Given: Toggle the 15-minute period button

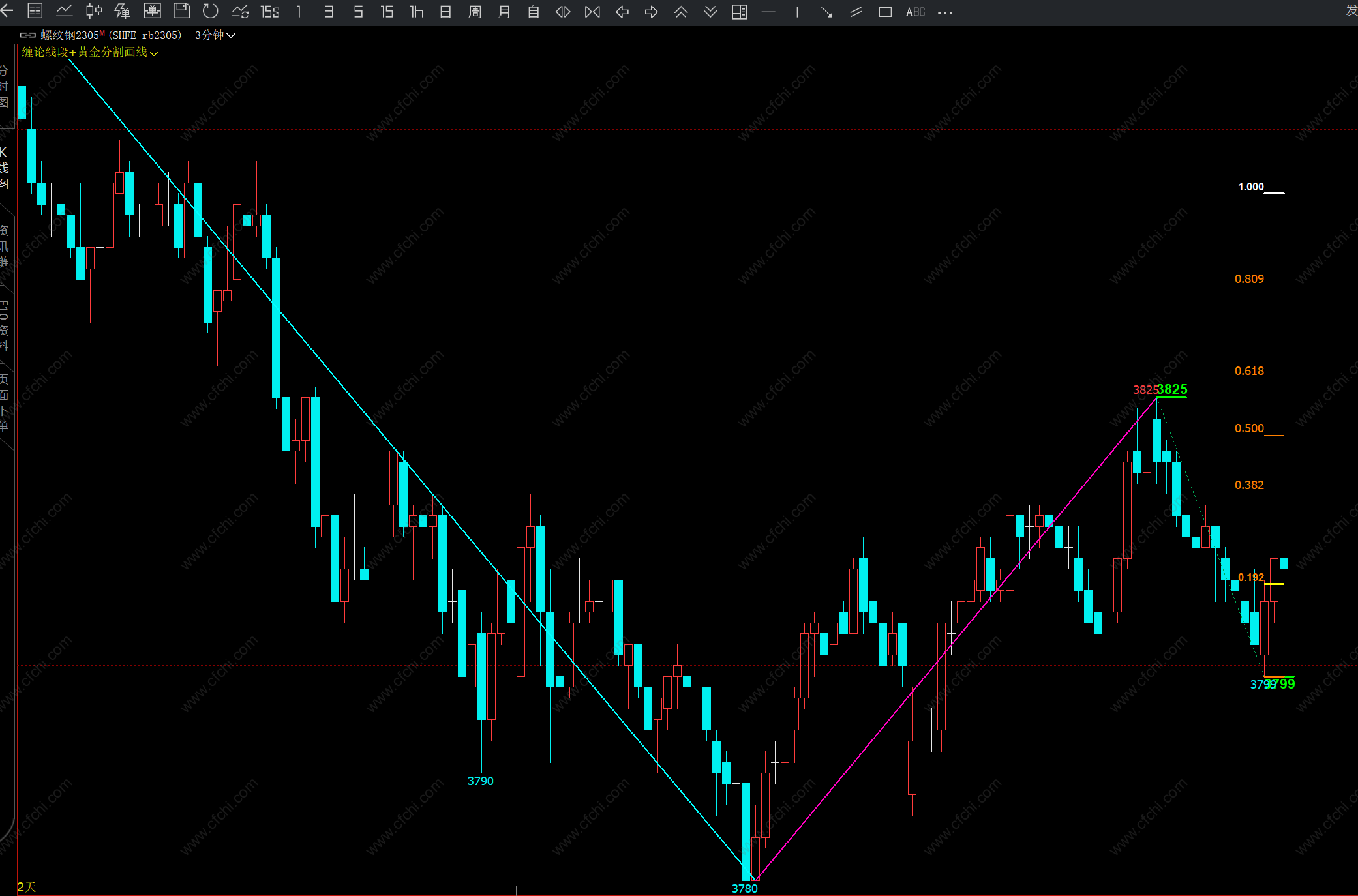Looking at the screenshot, I should click(x=387, y=12).
